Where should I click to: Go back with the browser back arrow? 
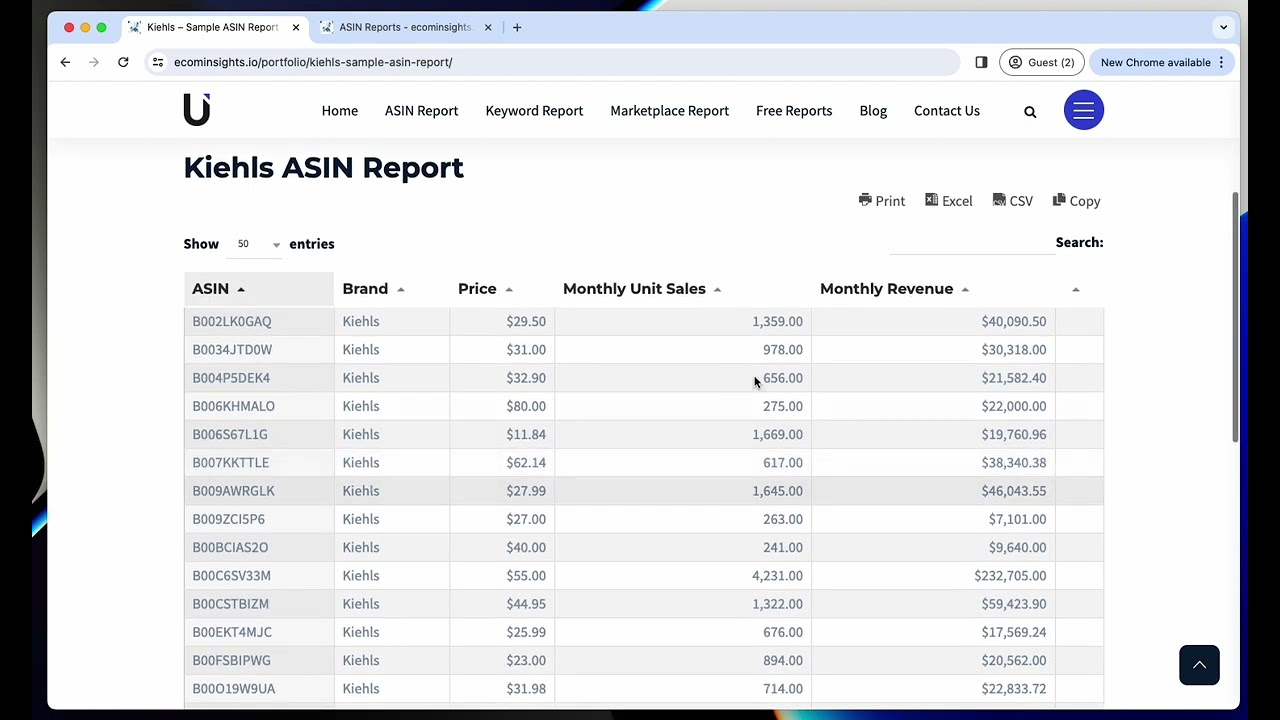coord(65,62)
